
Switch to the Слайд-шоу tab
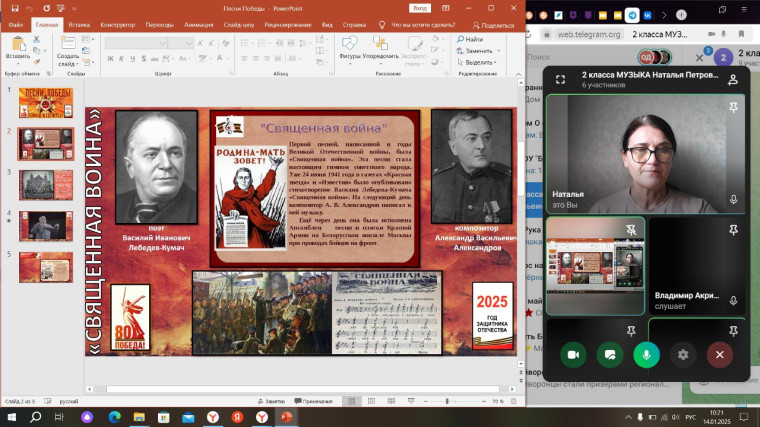(x=239, y=25)
